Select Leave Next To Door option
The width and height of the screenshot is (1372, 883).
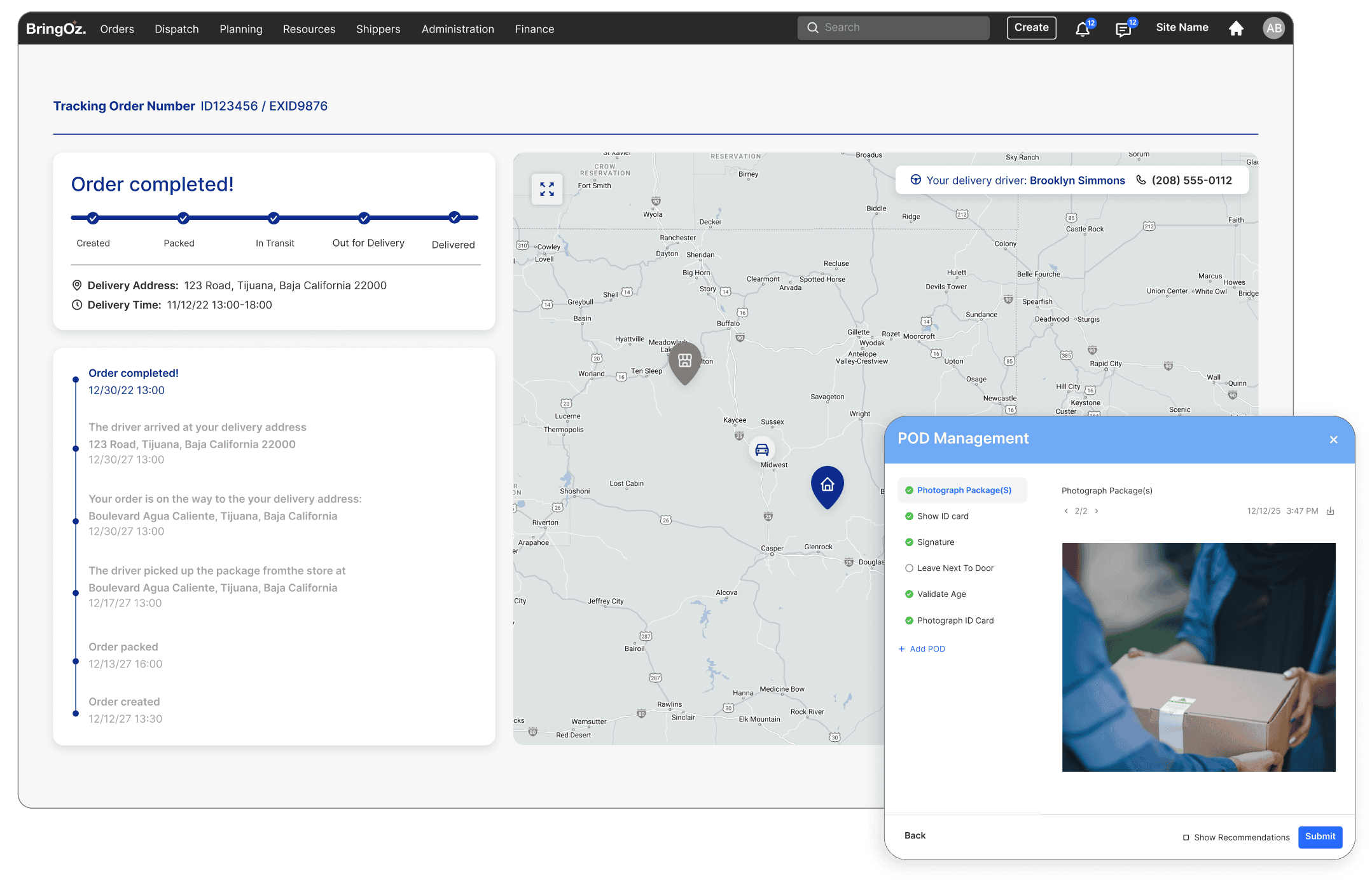(949, 568)
